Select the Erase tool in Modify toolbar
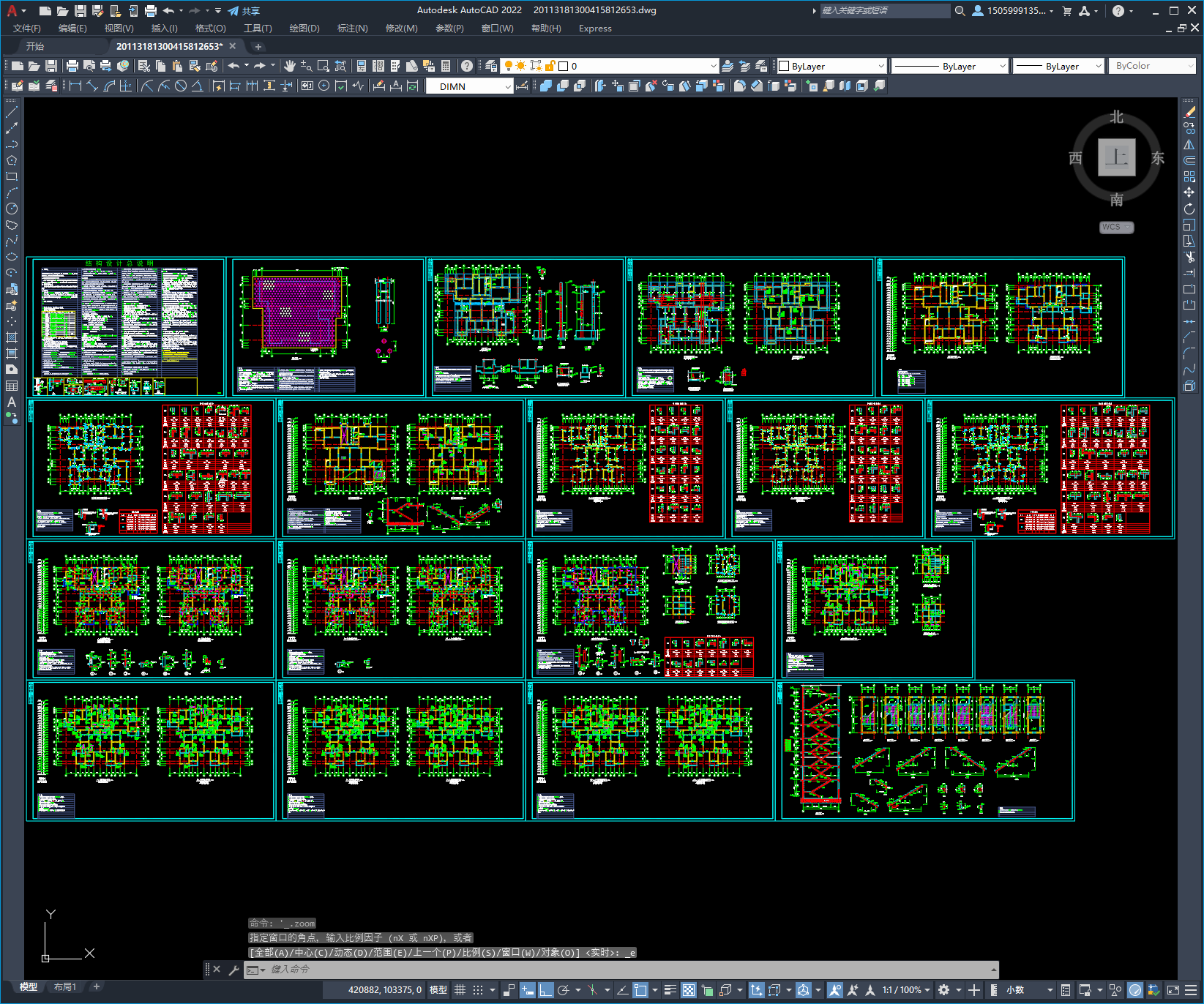Image resolution: width=1204 pixels, height=1004 pixels. [x=1189, y=112]
